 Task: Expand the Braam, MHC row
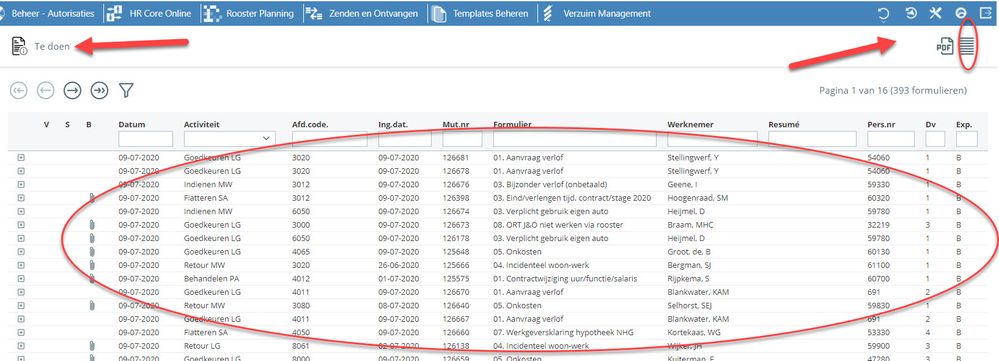pyautogui.click(x=20, y=225)
